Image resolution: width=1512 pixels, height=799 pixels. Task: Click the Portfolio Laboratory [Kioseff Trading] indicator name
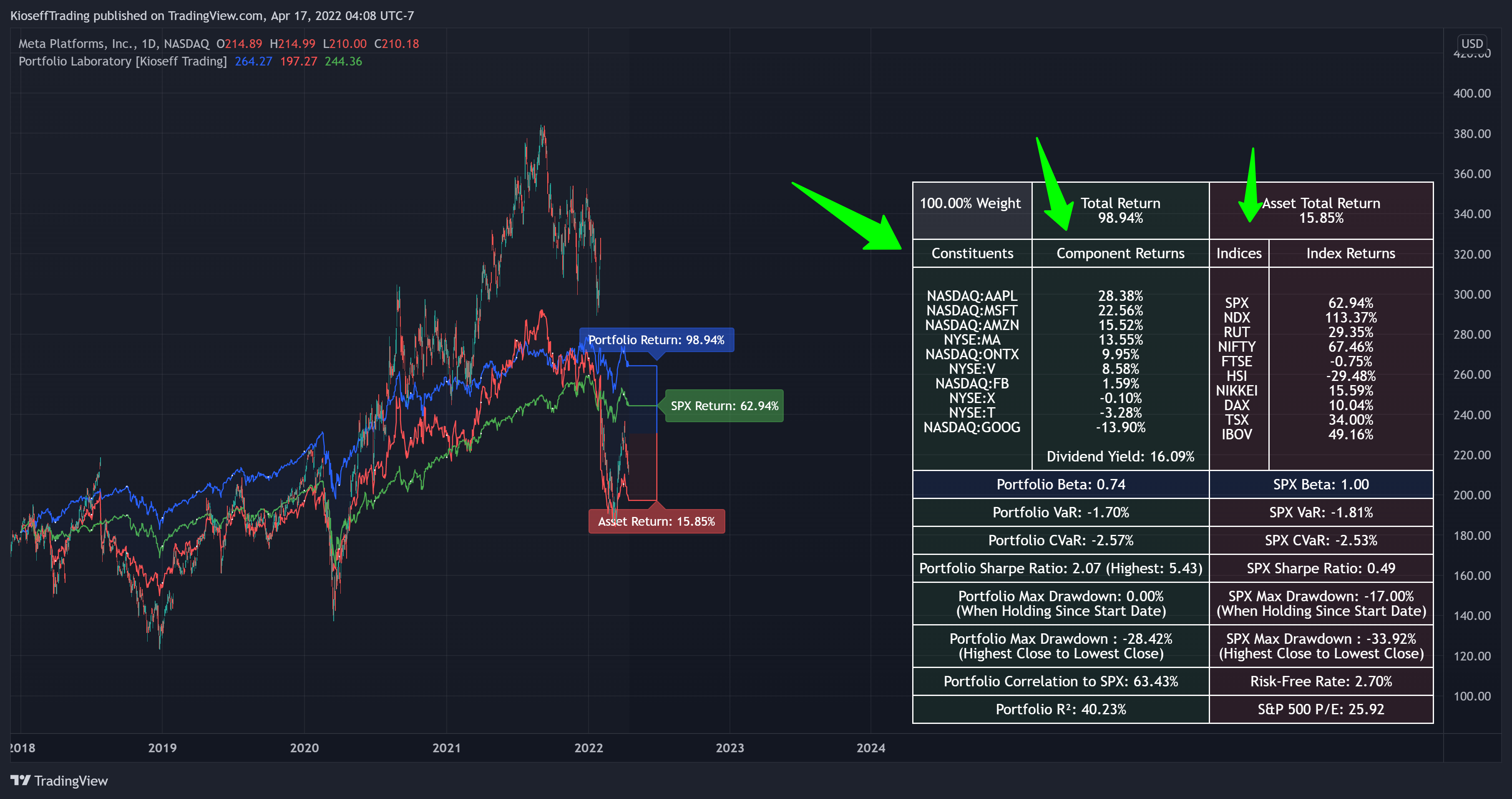[x=123, y=61]
